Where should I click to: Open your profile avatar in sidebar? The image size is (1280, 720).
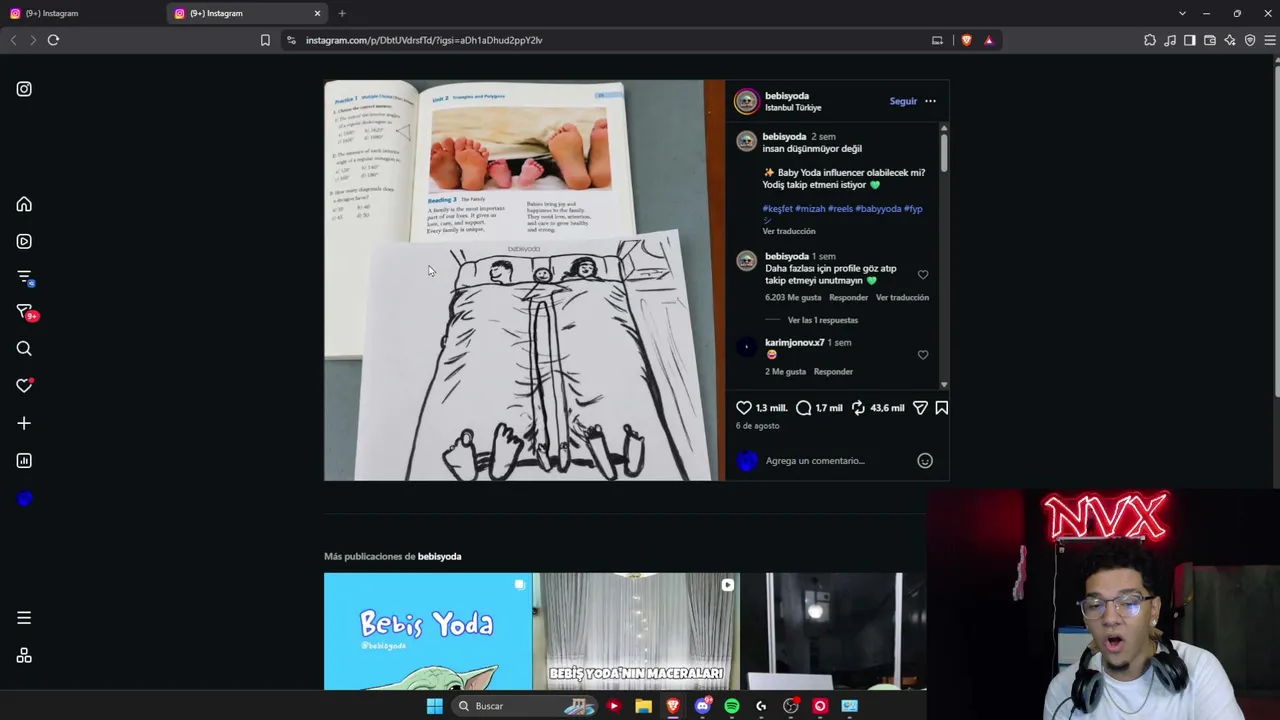tap(24, 499)
